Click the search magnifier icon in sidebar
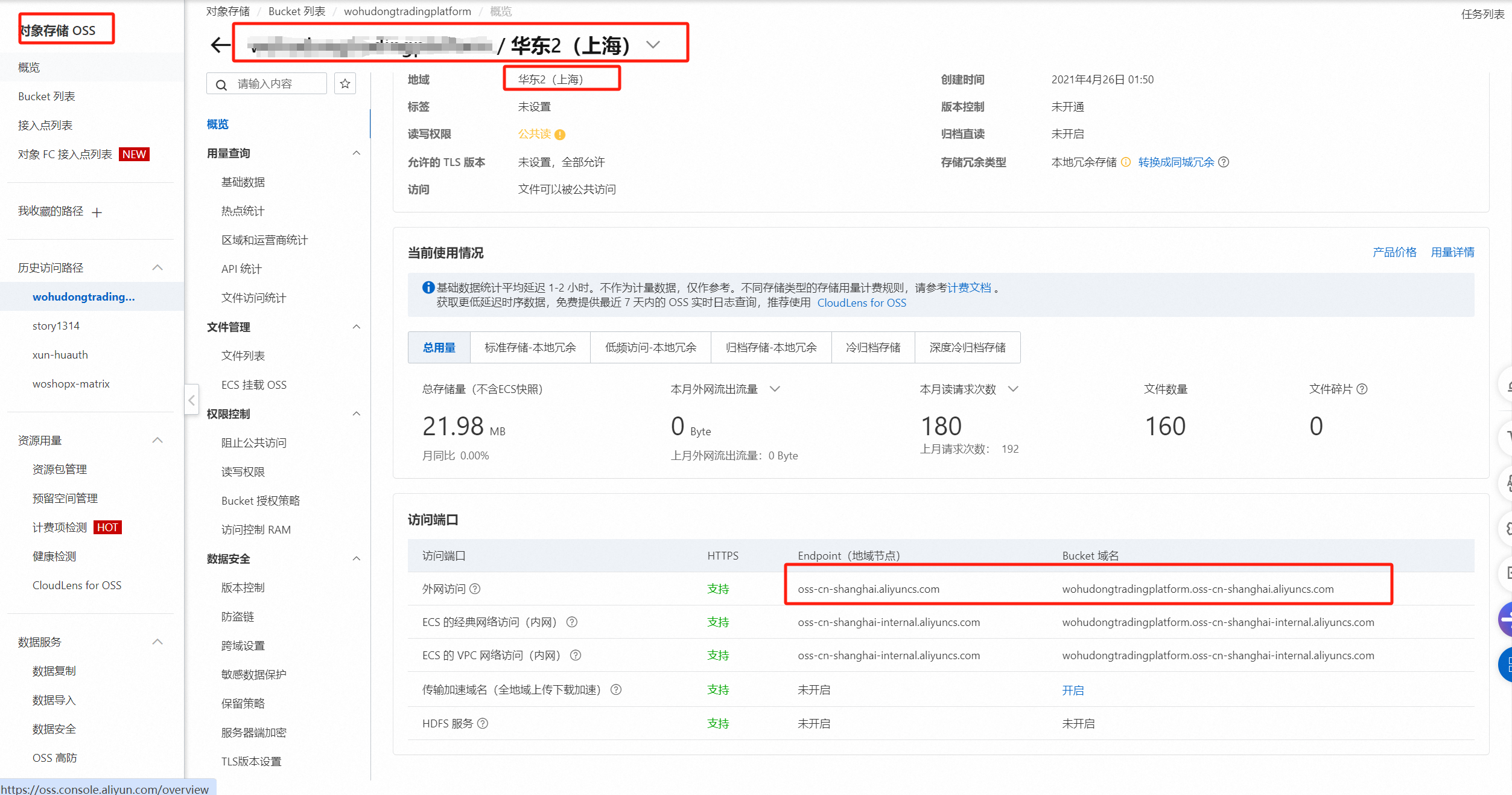This screenshot has width=1512, height=795. [221, 85]
